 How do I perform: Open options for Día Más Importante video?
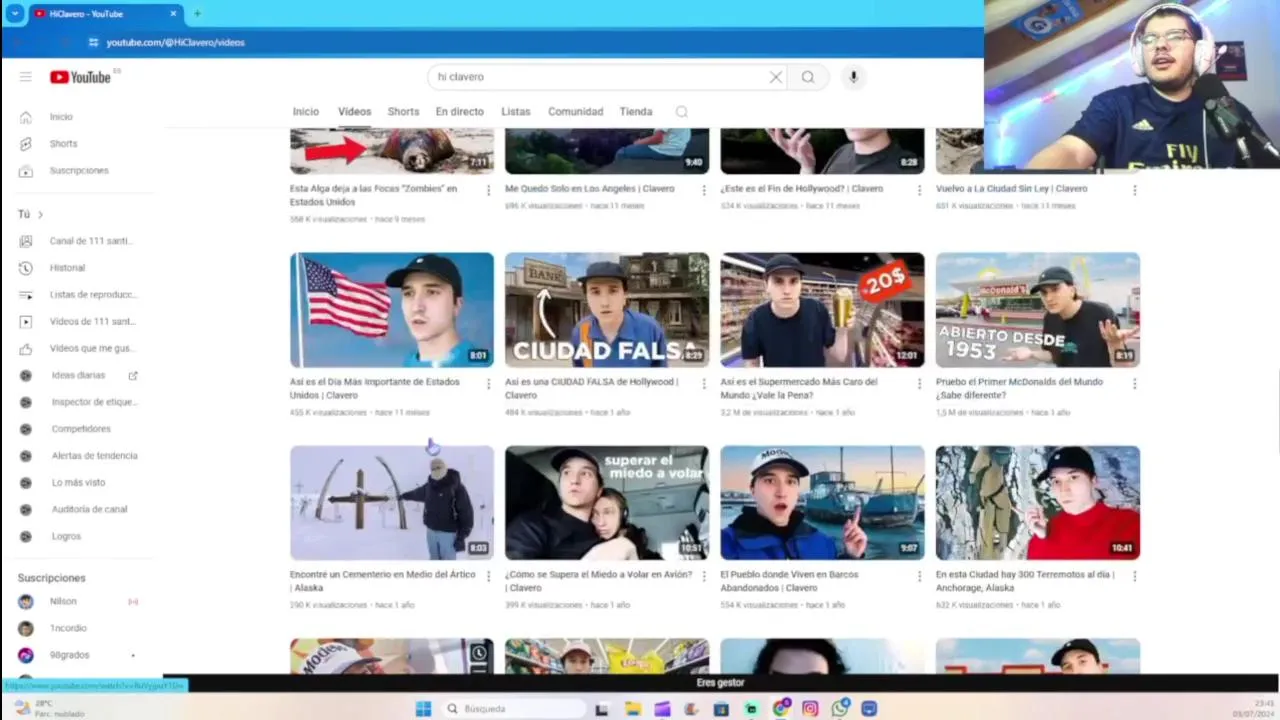coord(488,383)
